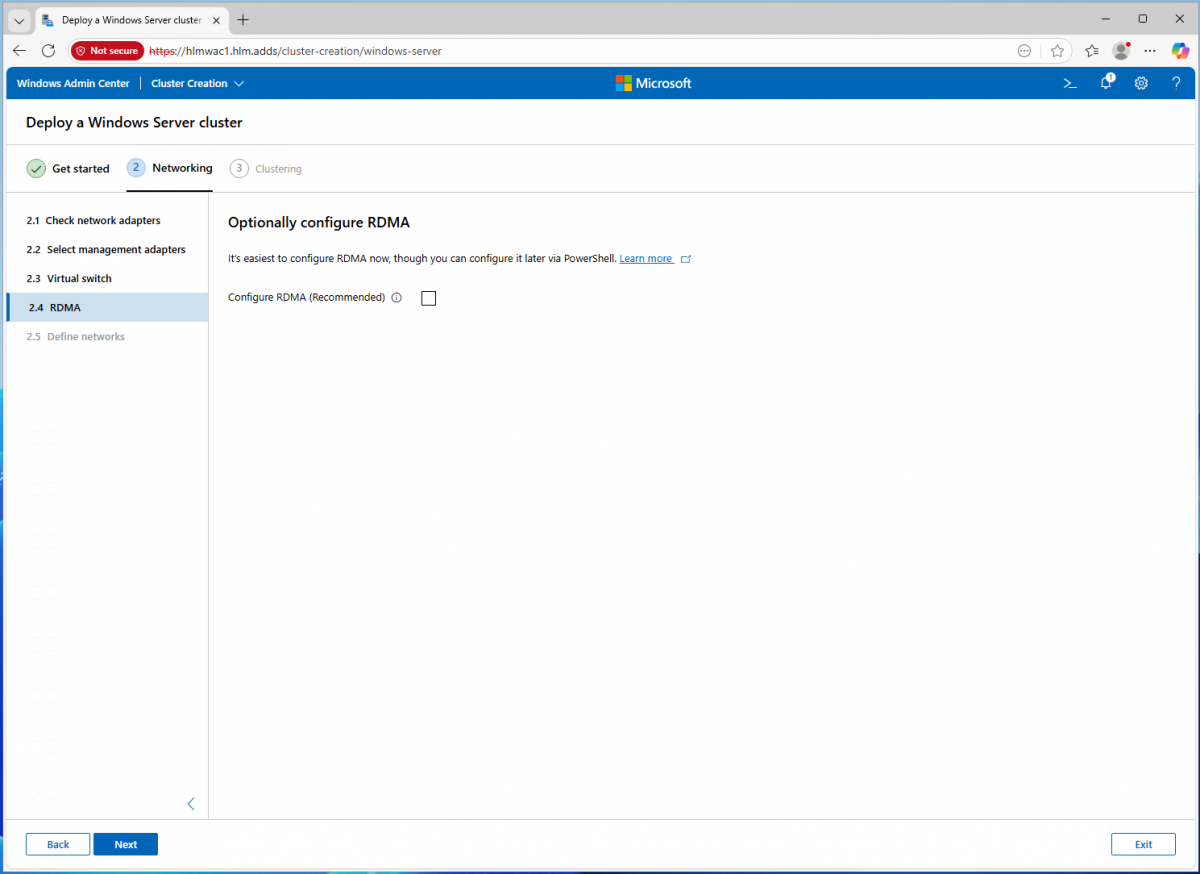
Task: Select 2.3 Virtual switch step
Action: [x=79, y=278]
